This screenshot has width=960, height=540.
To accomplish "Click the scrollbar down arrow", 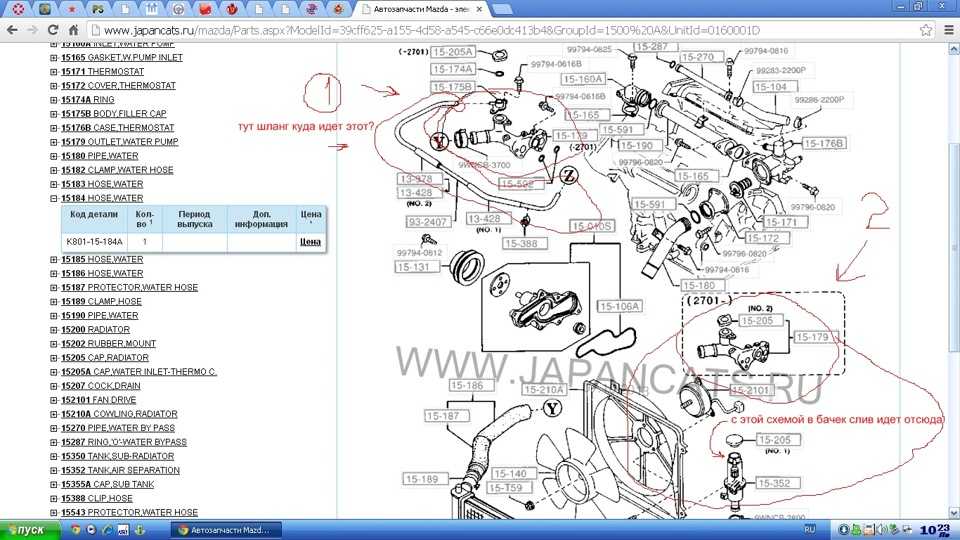I will [x=954, y=513].
